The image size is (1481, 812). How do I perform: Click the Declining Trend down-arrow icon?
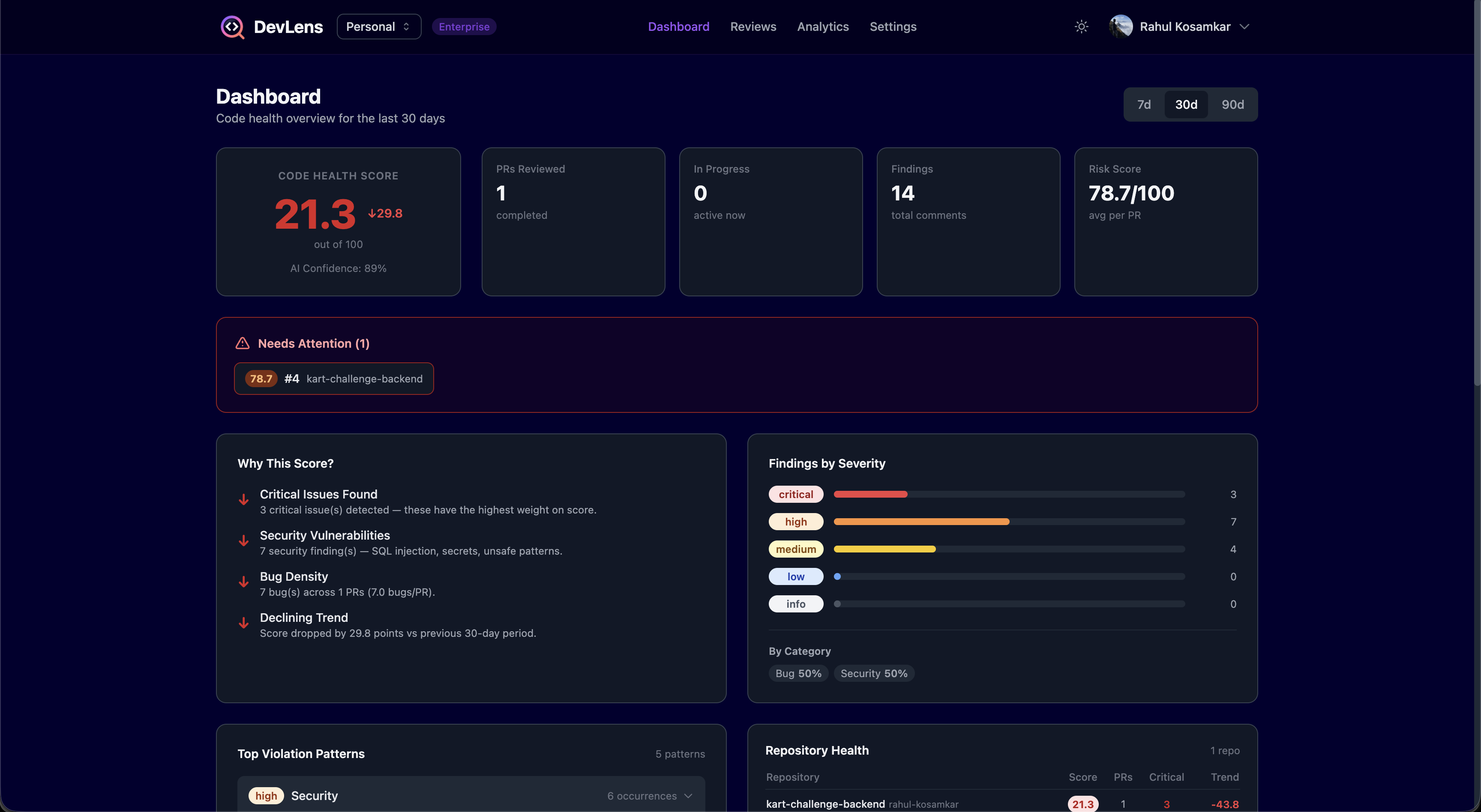244,623
